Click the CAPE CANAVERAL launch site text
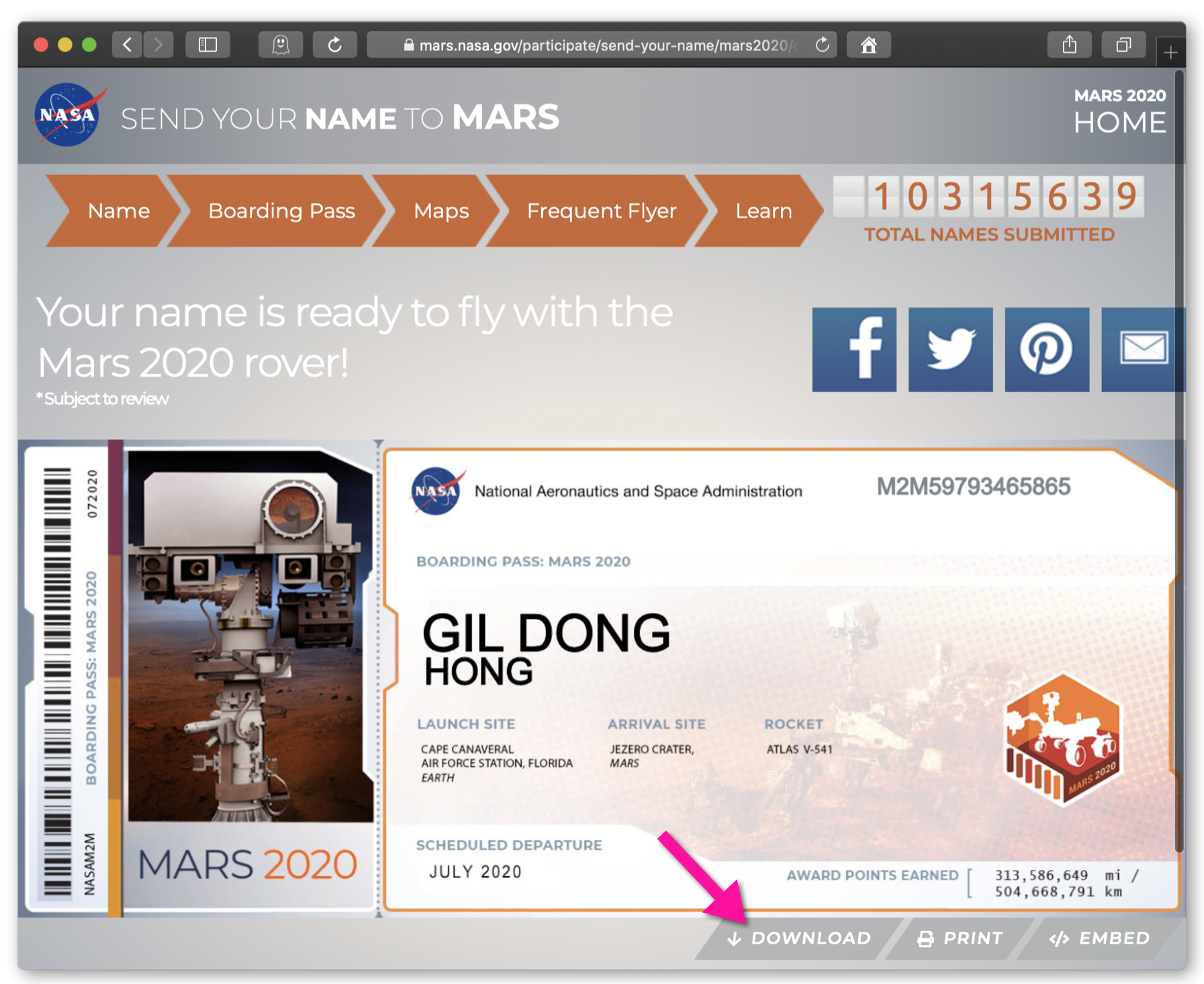Screen dimensions: 1204x984 pyautogui.click(x=496, y=763)
